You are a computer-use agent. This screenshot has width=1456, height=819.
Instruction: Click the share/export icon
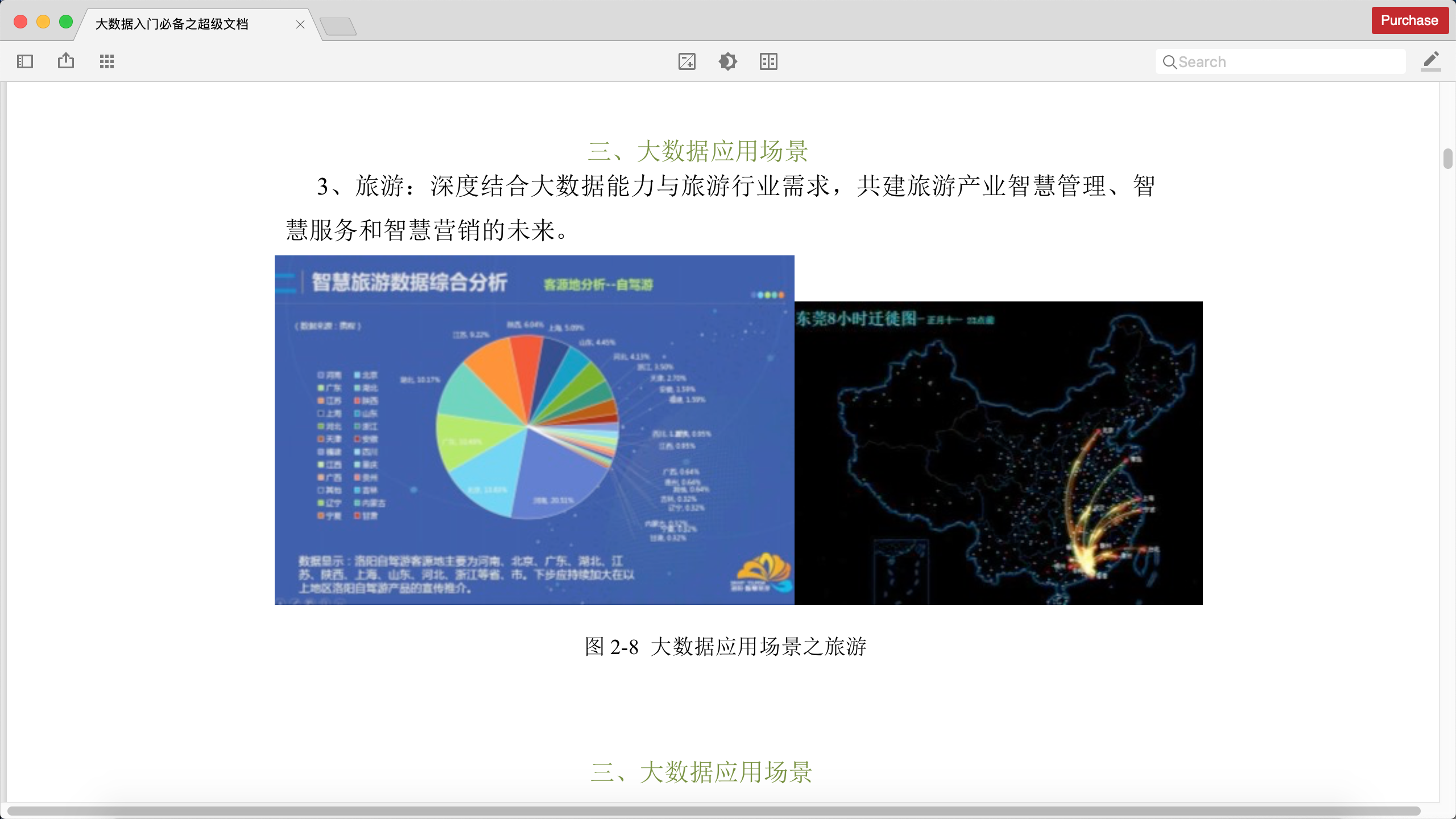coord(66,61)
